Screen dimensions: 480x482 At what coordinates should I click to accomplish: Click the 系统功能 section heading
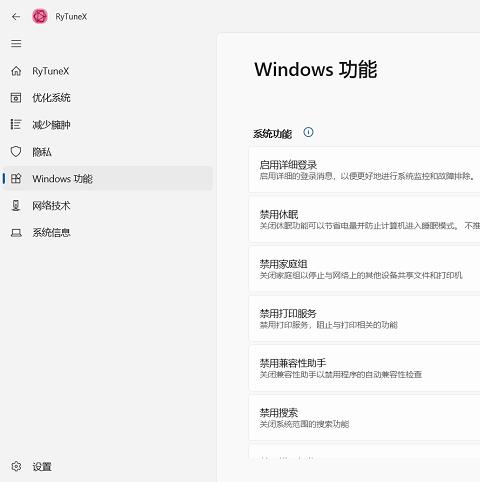point(272,134)
